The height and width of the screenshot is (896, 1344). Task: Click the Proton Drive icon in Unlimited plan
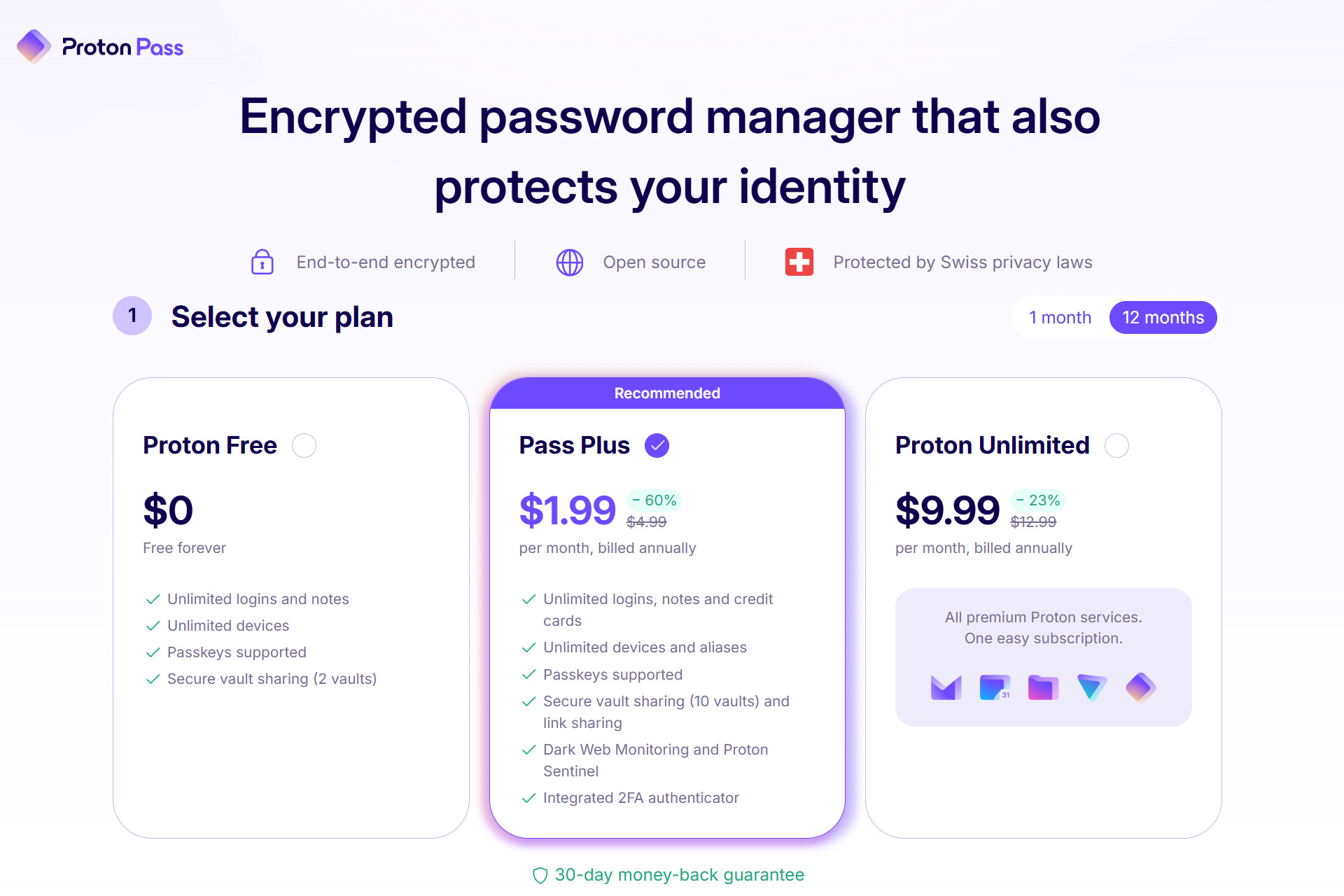pyautogui.click(x=1042, y=688)
